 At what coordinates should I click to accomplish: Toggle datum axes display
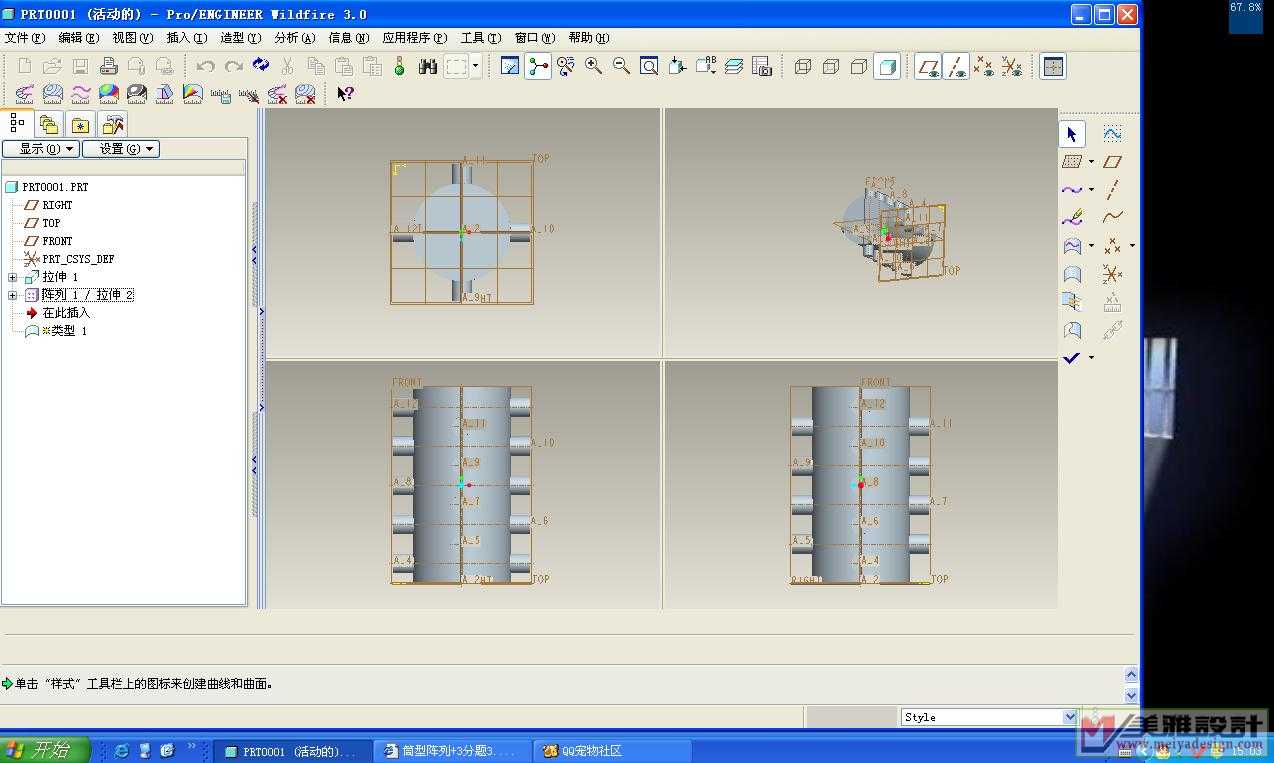coord(956,66)
